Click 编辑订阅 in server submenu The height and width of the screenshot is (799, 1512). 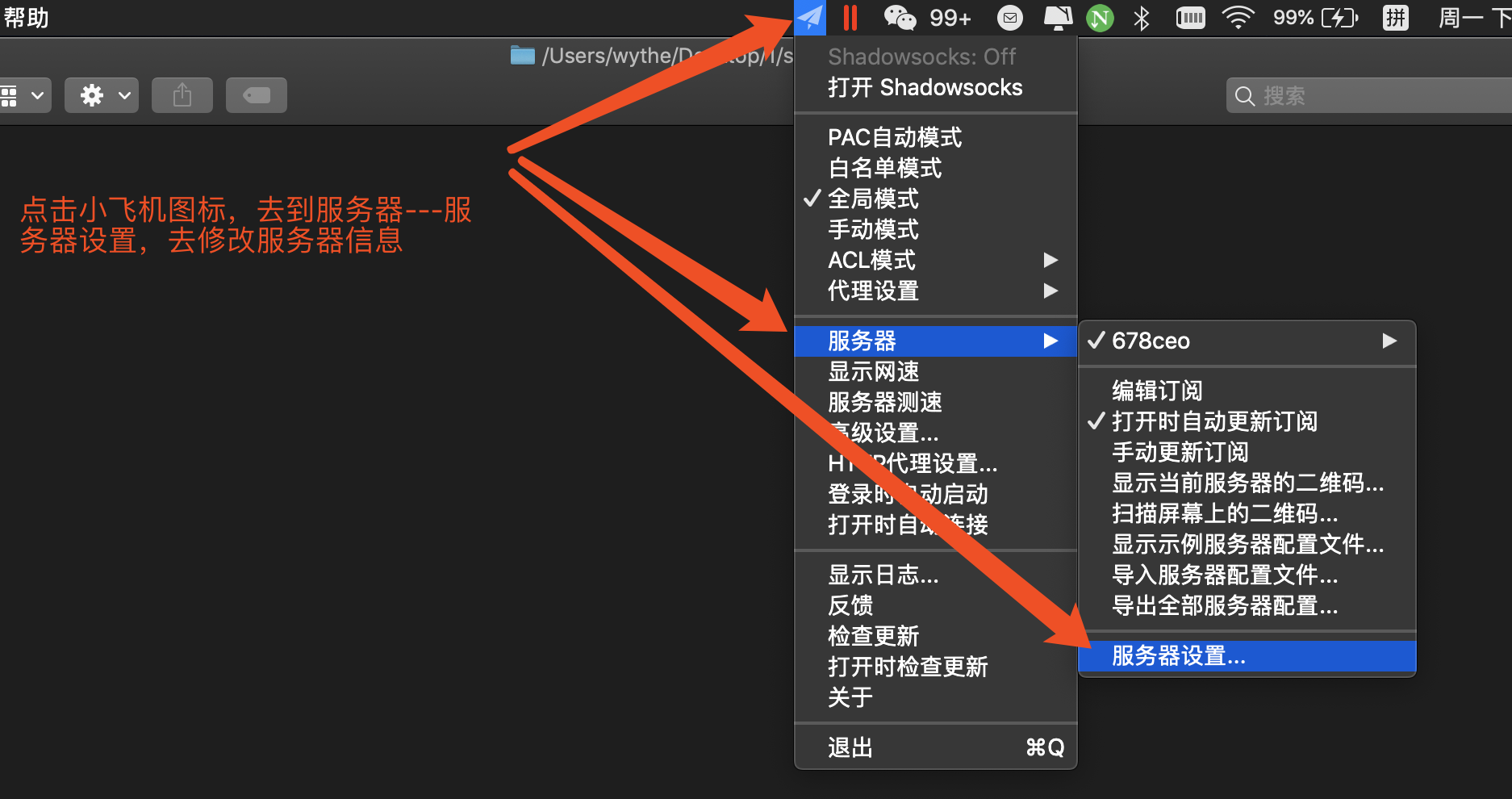[x=1247, y=391]
